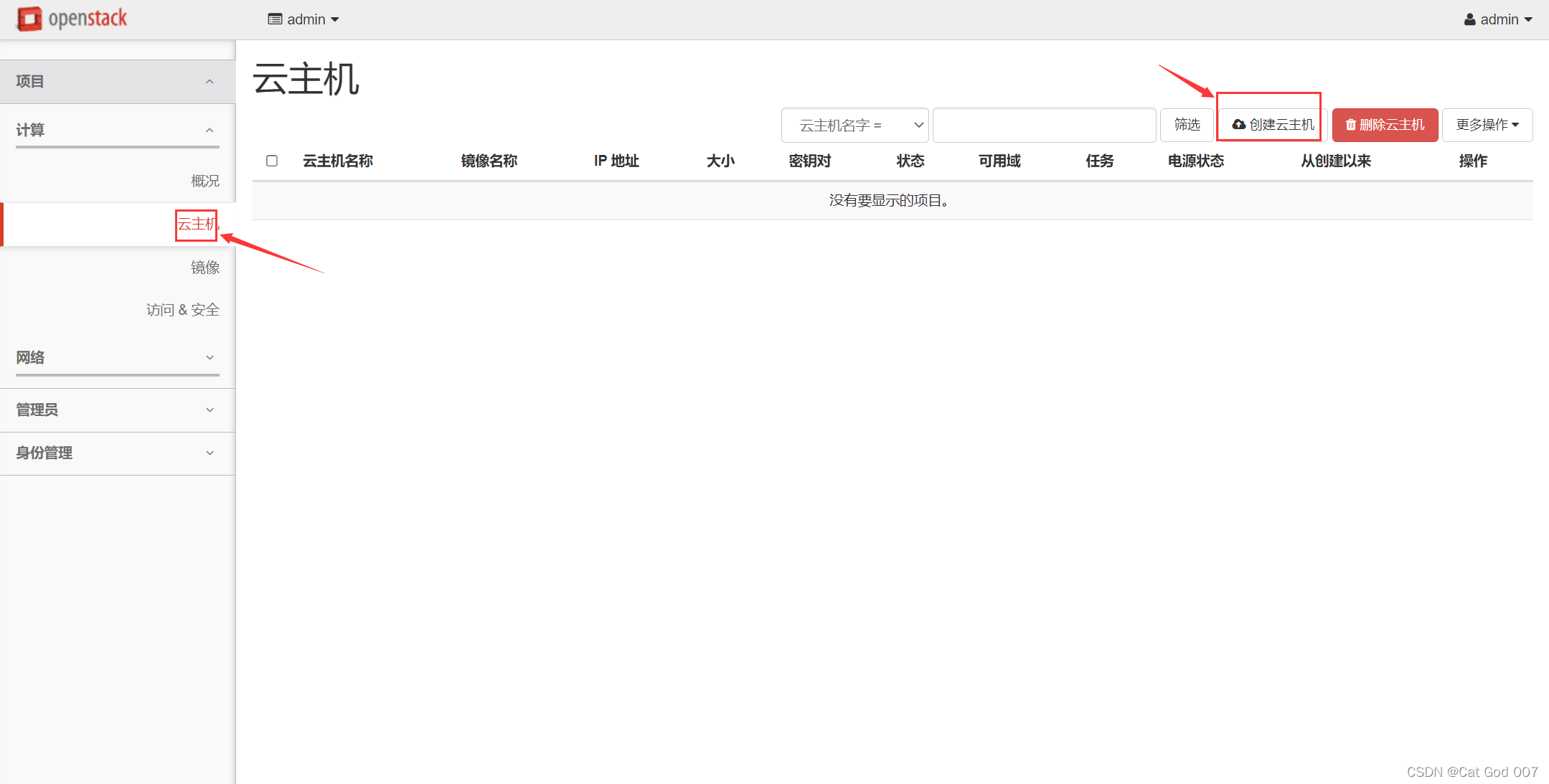Sort by 云主机名称 column header
The image size is (1549, 784).
point(337,161)
